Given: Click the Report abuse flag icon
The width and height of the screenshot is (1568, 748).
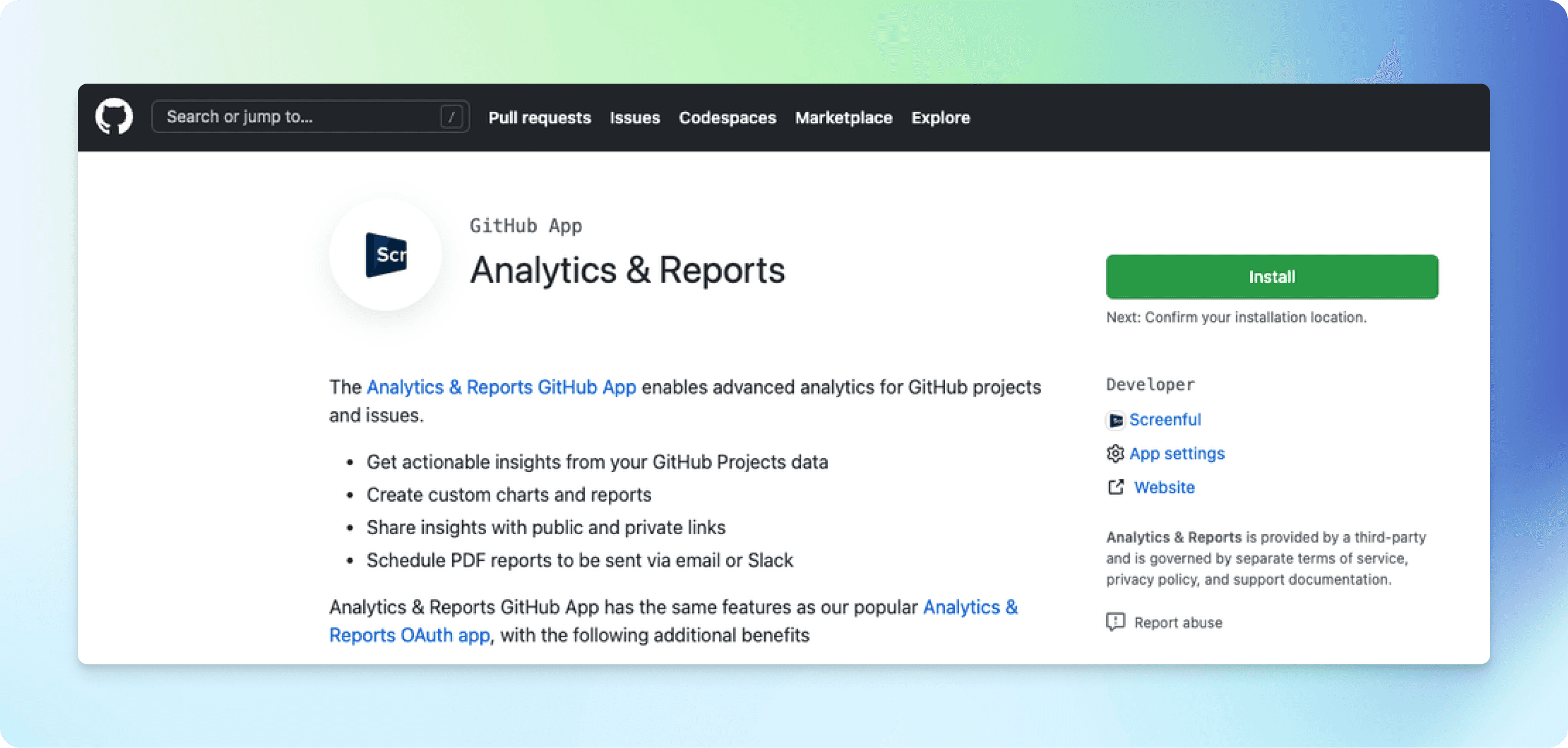Looking at the screenshot, I should pyautogui.click(x=1115, y=622).
